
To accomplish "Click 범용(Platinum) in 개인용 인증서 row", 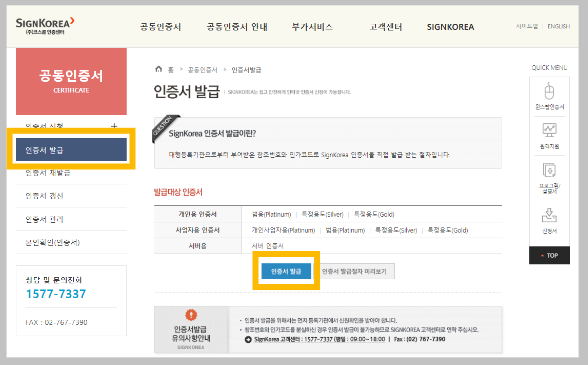I will (272, 214).
